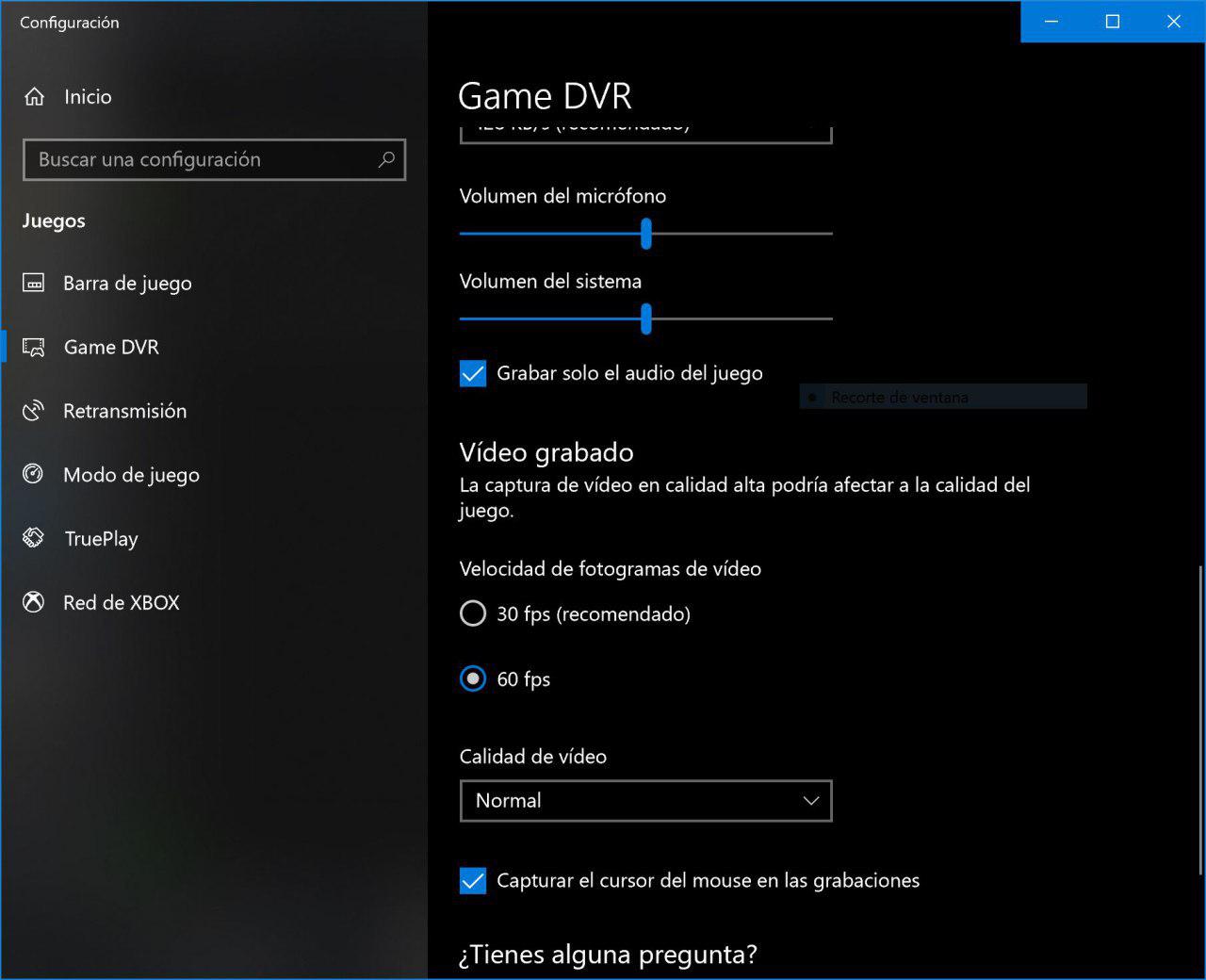Select the 60 fps radio button
1206x980 pixels.
click(473, 678)
